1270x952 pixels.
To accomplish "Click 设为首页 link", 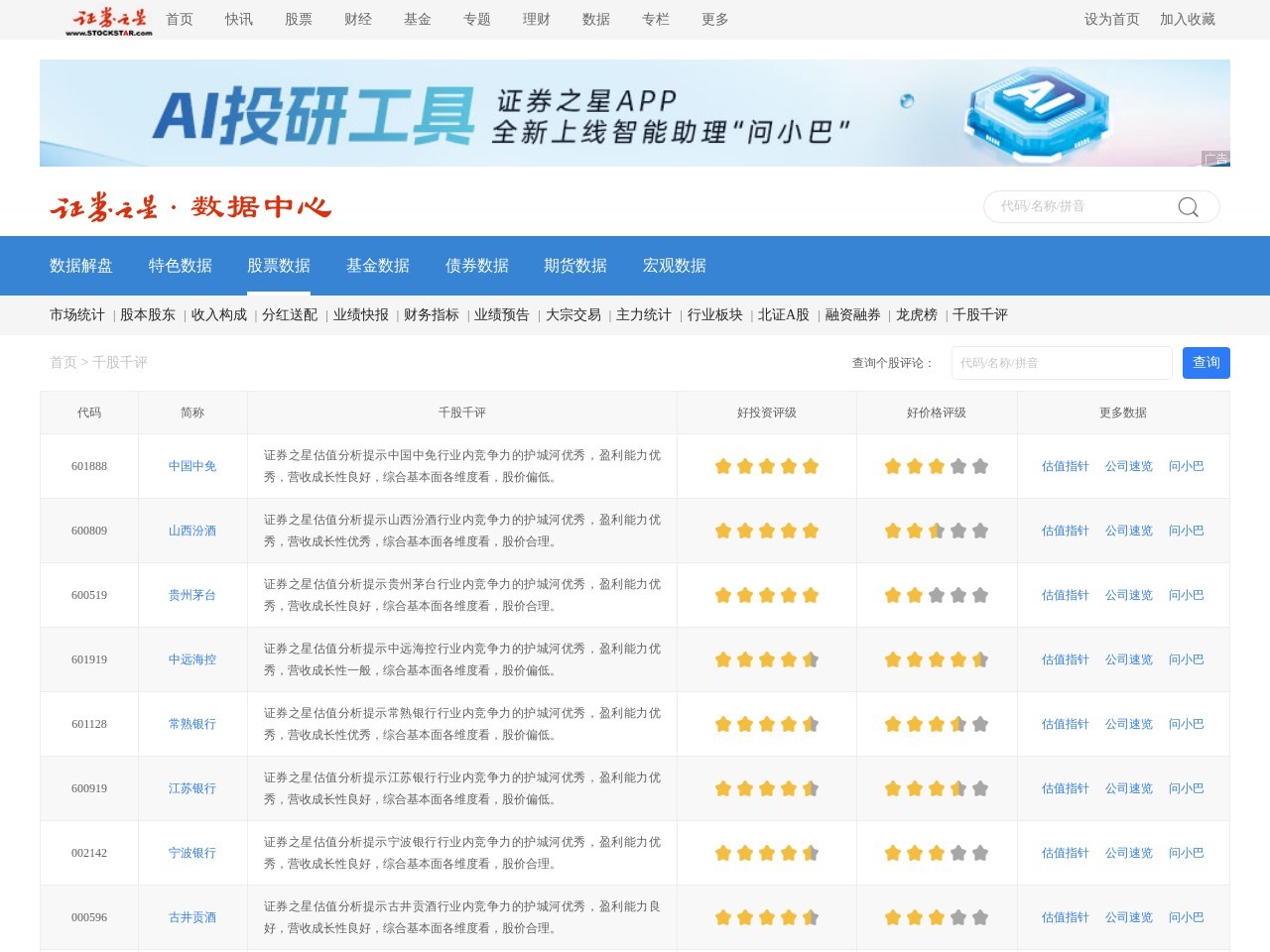I will click(x=1112, y=20).
